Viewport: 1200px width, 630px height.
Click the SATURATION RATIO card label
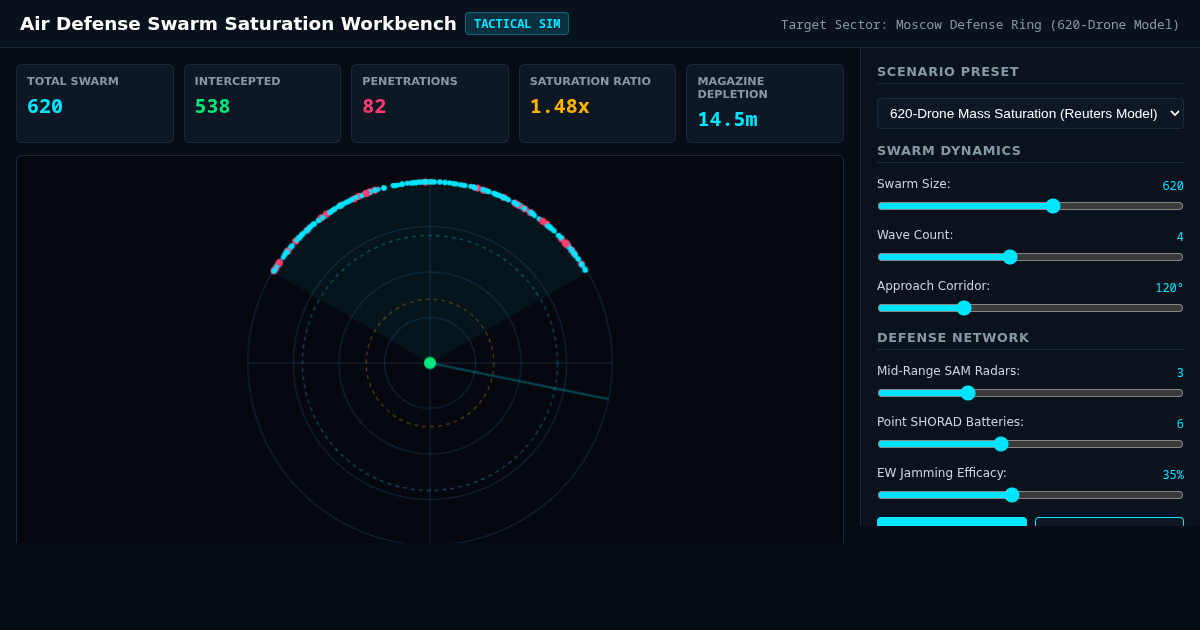tap(590, 81)
